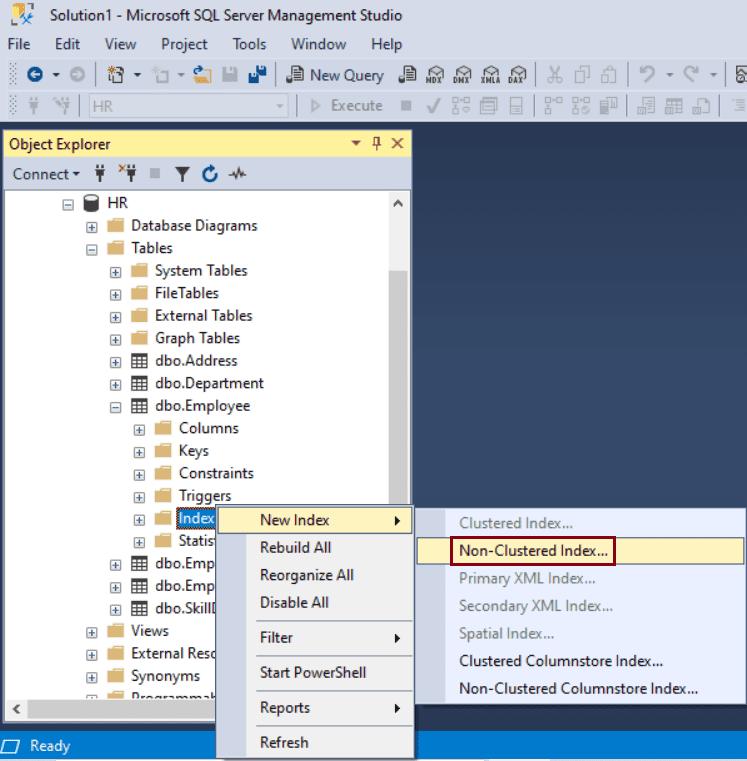Collapse the dbo.Employee table node

115,407
